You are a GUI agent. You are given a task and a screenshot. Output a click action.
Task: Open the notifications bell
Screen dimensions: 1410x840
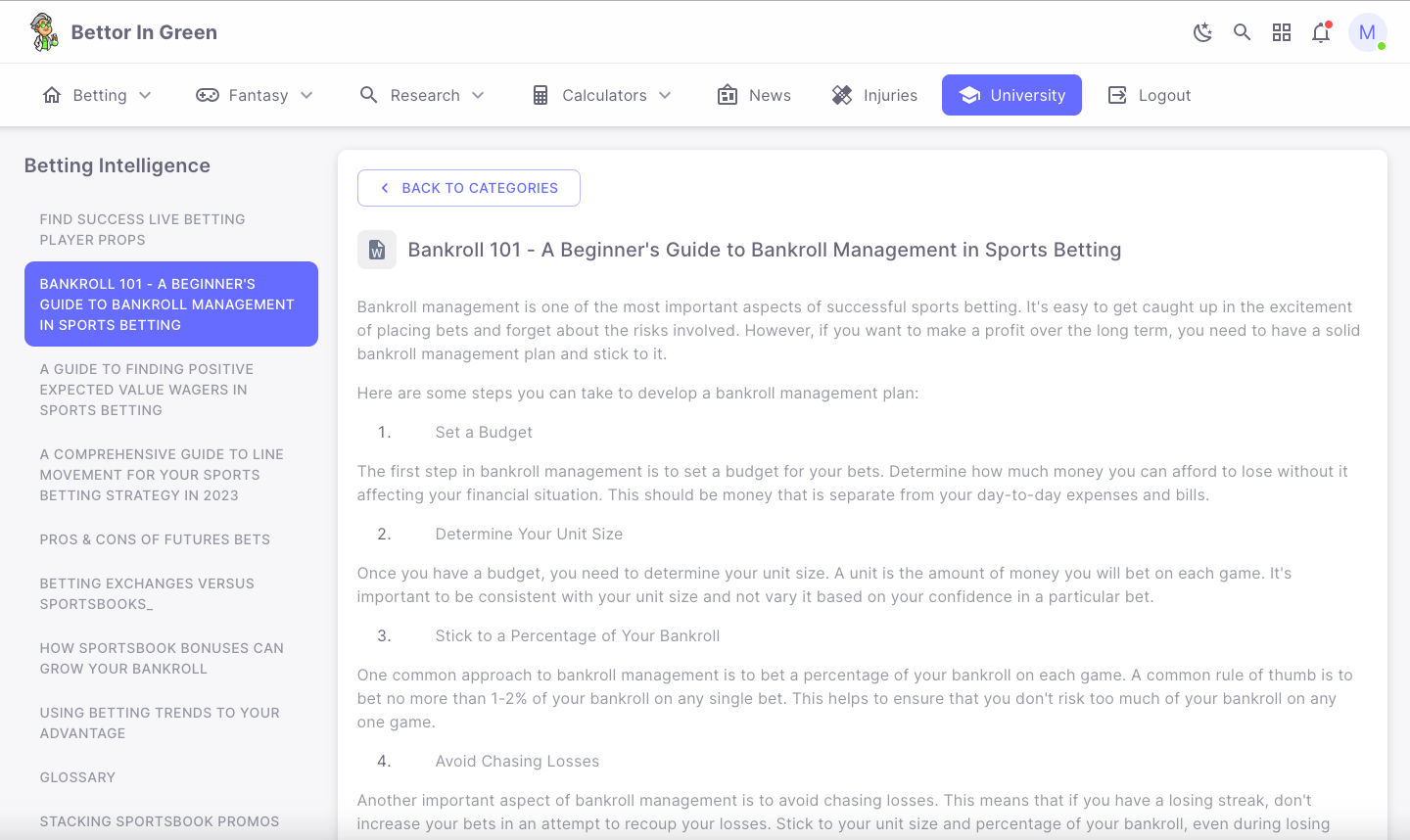point(1321,32)
